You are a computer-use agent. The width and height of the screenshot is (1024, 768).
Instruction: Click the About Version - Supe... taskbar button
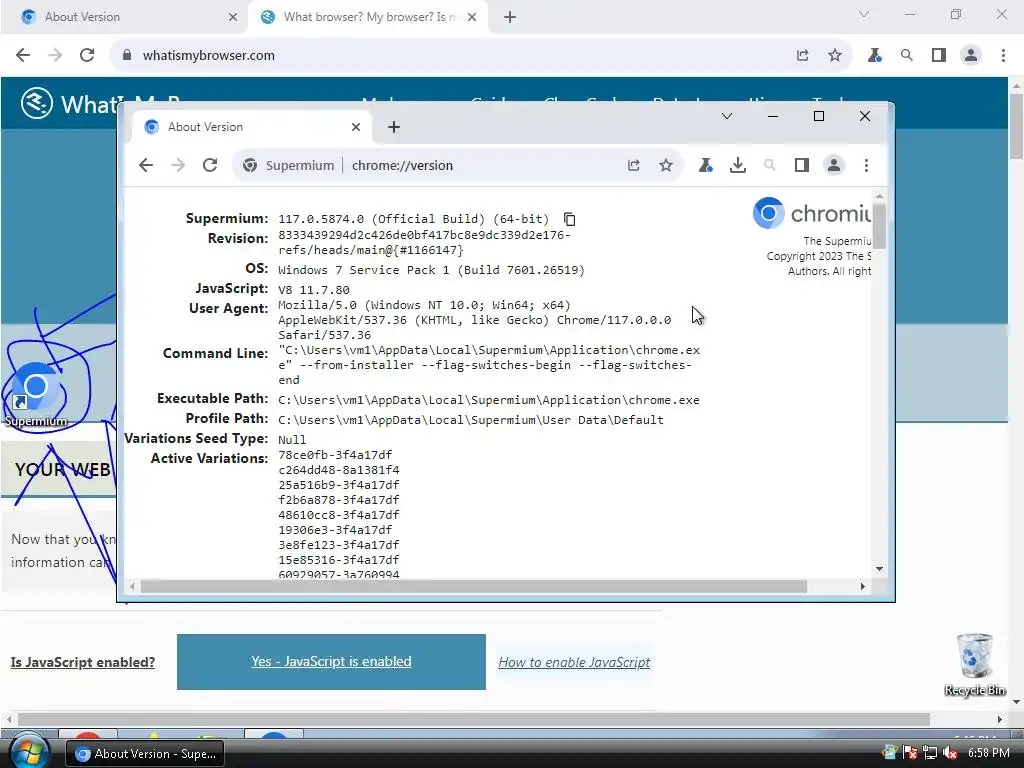tap(145, 754)
